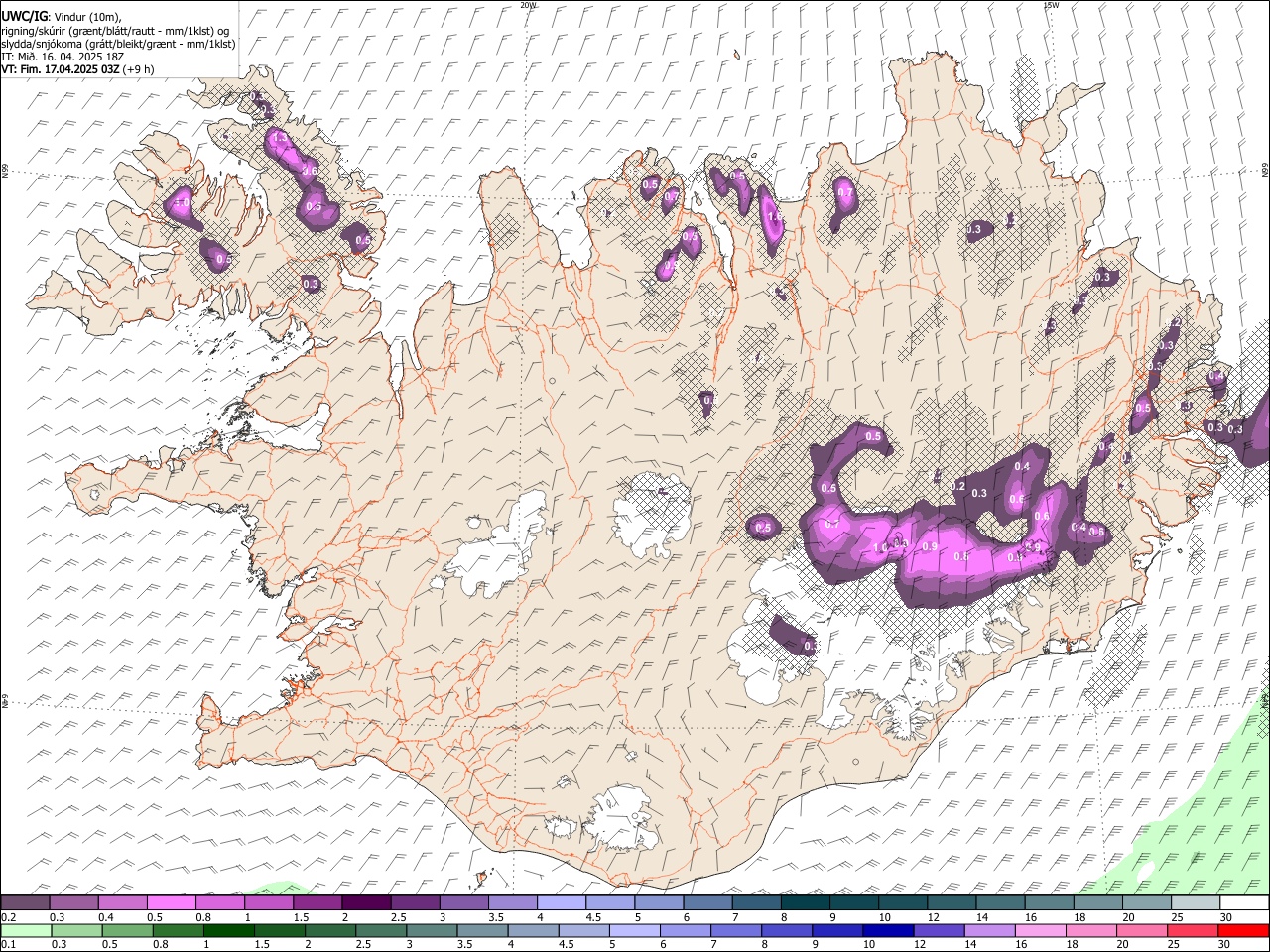
Task: Click the upper legend swatch starting at 1.5
Action: coord(317,902)
